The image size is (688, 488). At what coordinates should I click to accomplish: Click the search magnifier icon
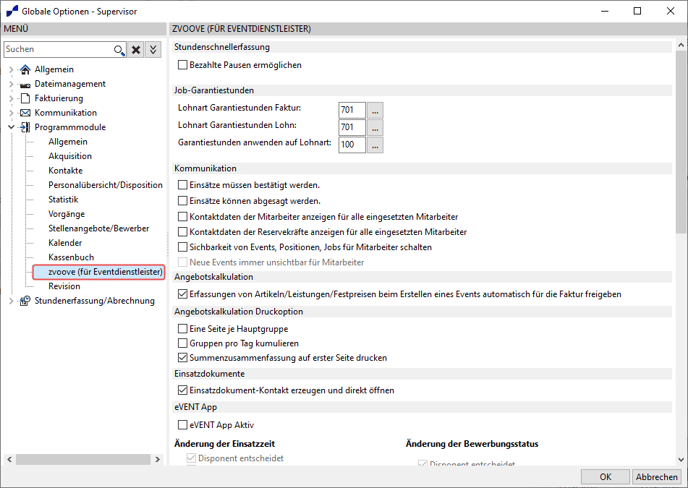[x=119, y=50]
